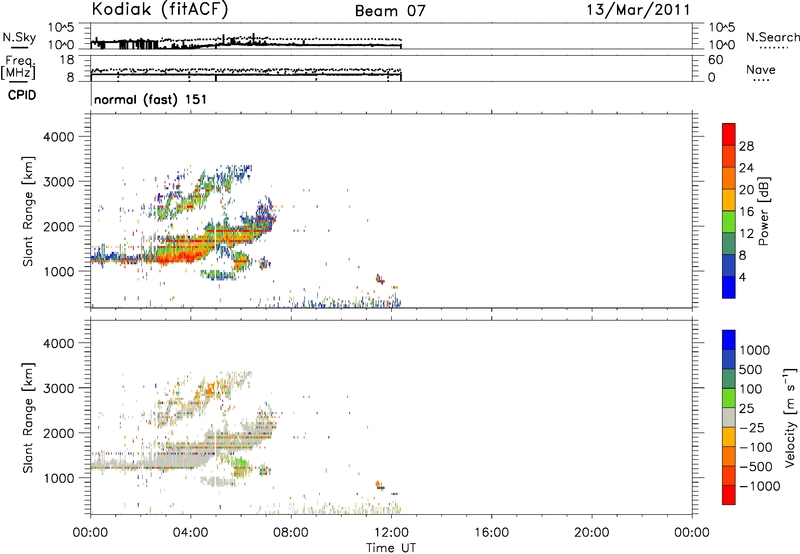The width and height of the screenshot is (800, 554).
Task: Click the "12:00" time tick label
Action: pyautogui.click(x=391, y=533)
